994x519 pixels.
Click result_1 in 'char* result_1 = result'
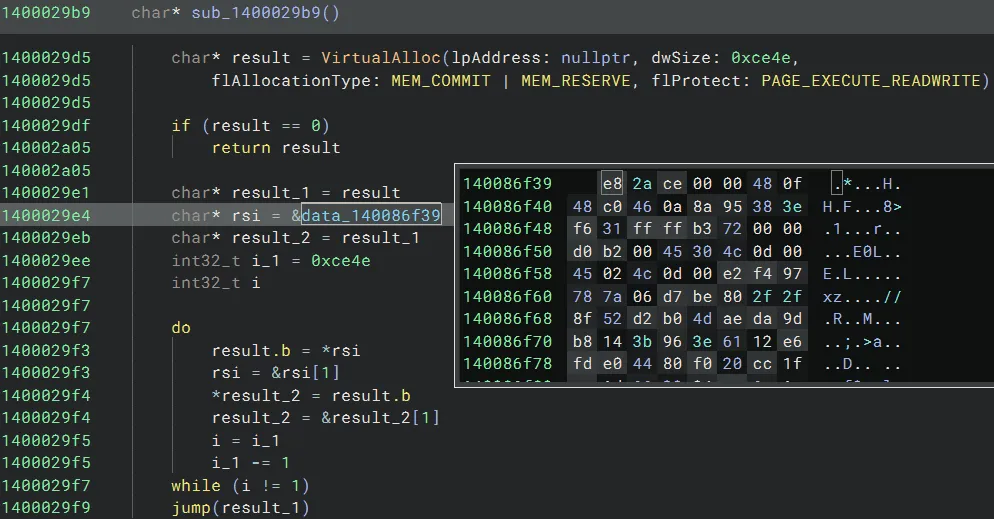pos(271,193)
